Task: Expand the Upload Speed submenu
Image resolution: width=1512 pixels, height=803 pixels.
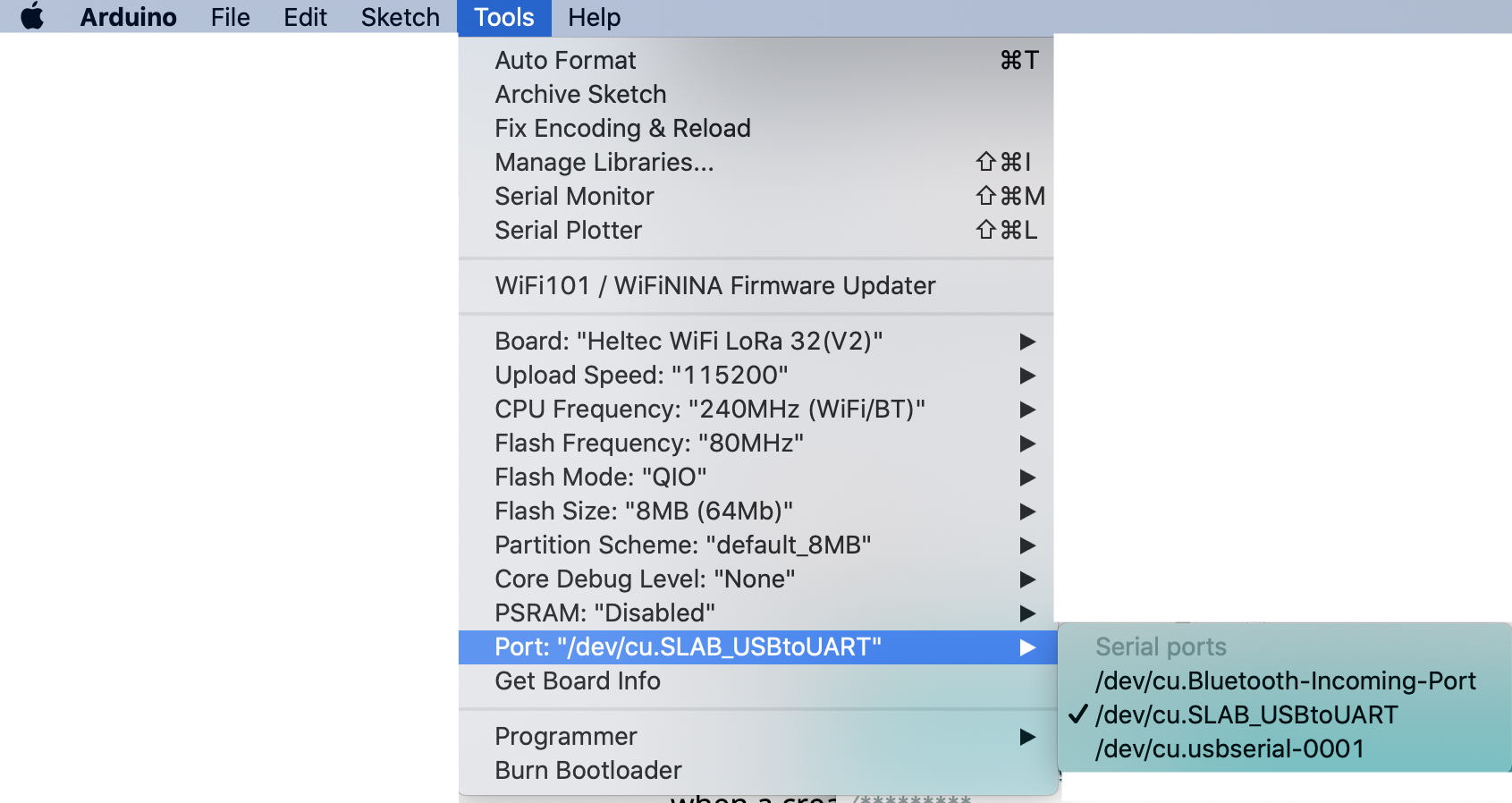Action: pyautogui.click(x=641, y=376)
